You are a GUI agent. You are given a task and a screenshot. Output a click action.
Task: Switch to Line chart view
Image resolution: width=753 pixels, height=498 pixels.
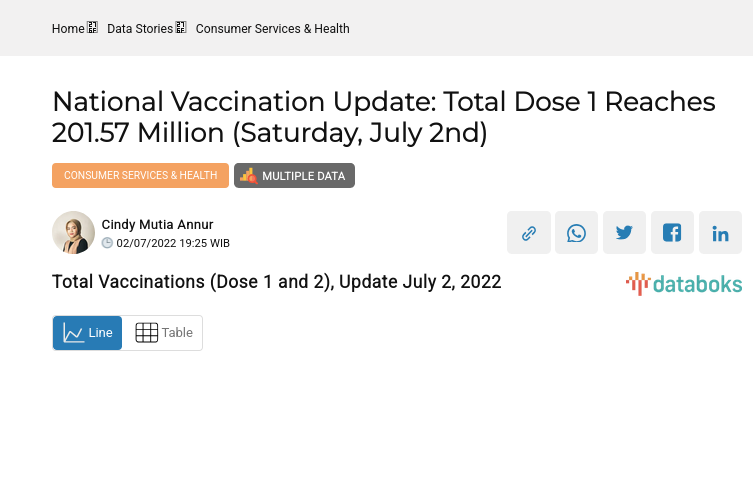pos(88,333)
